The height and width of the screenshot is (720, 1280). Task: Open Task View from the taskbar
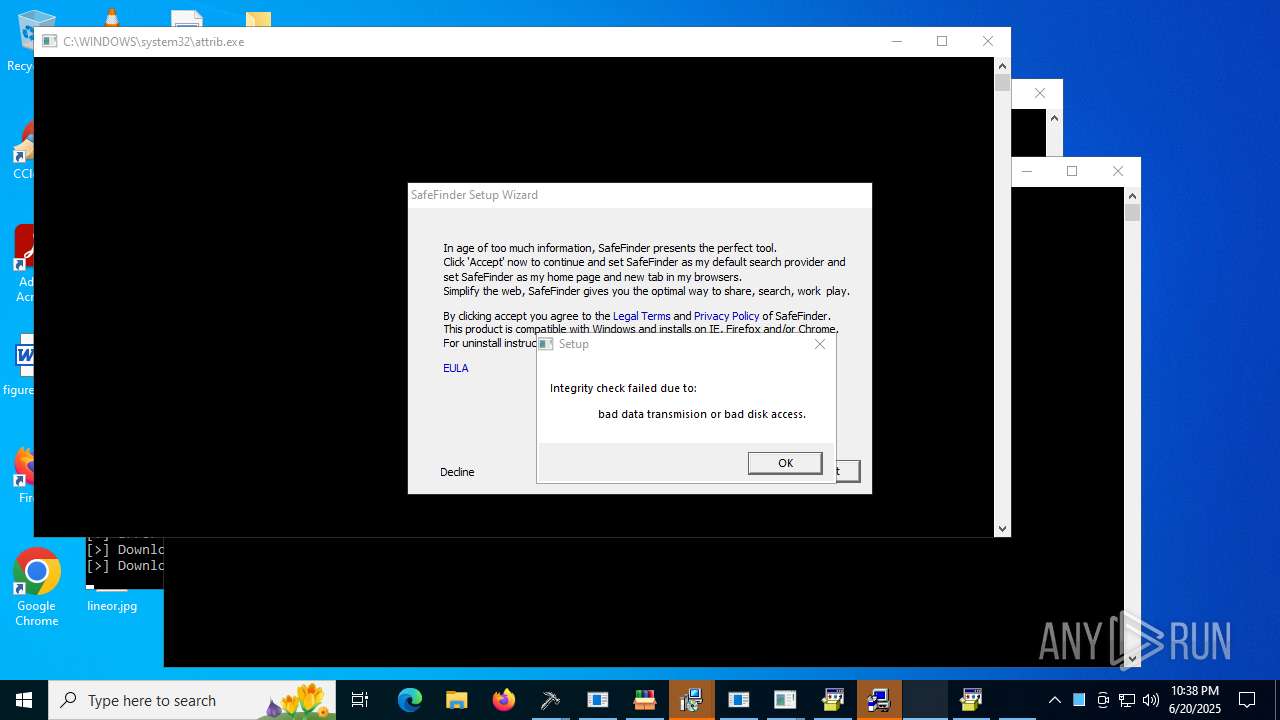click(x=360, y=700)
